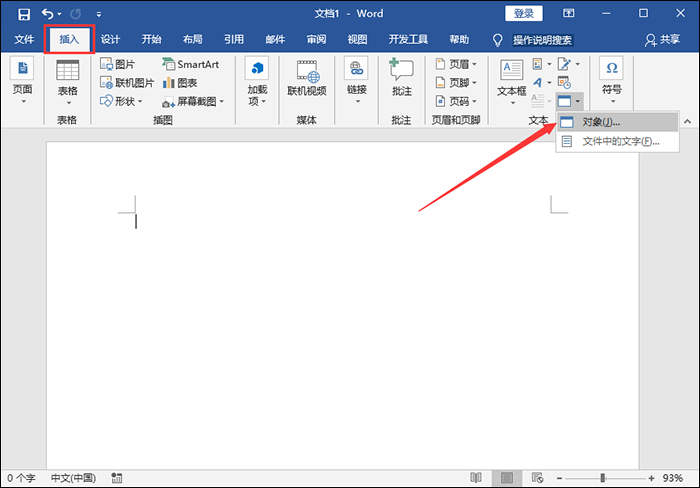Switch to the 设计 tab

coord(110,40)
